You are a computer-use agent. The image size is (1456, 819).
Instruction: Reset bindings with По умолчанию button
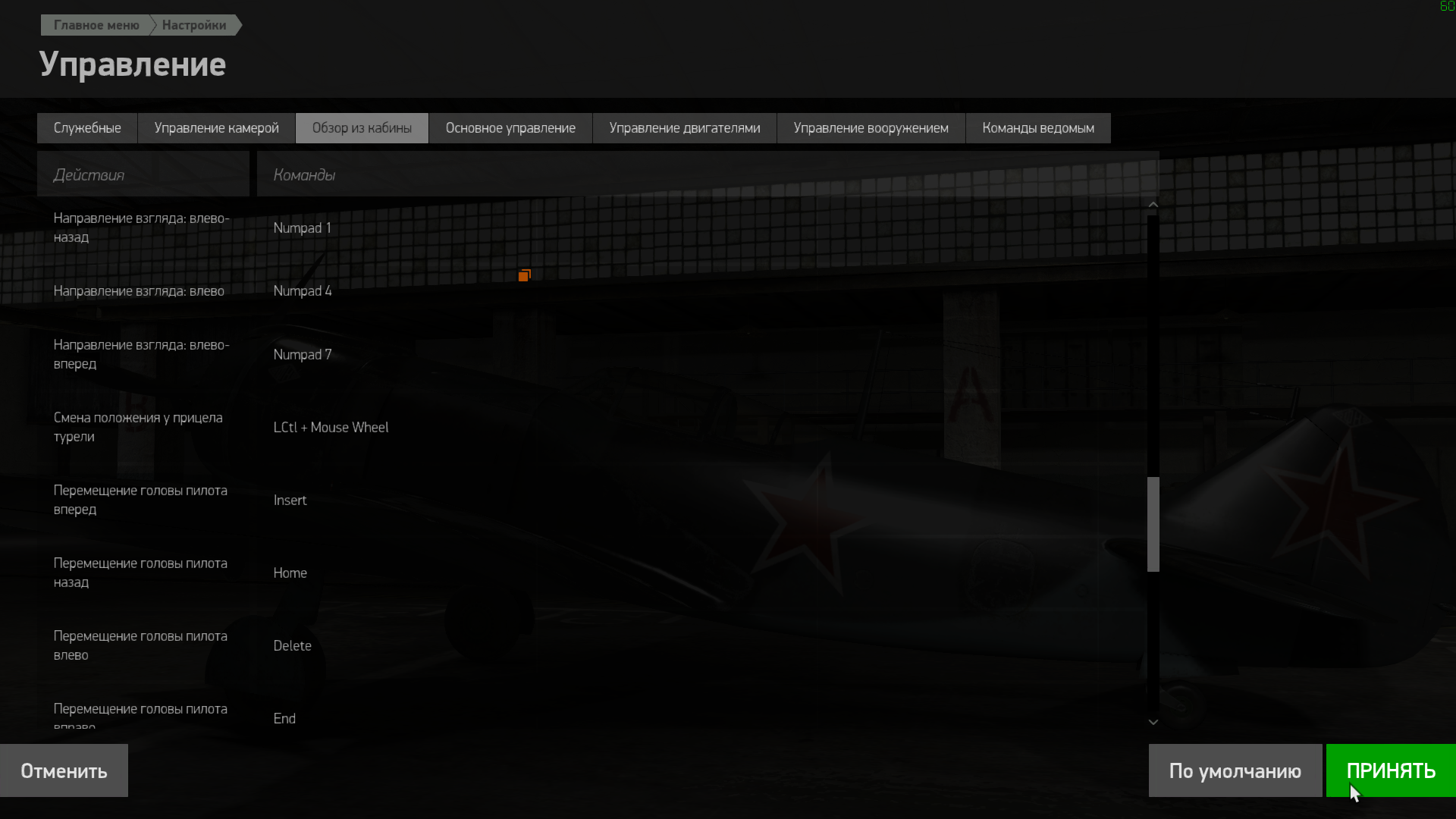pos(1235,770)
